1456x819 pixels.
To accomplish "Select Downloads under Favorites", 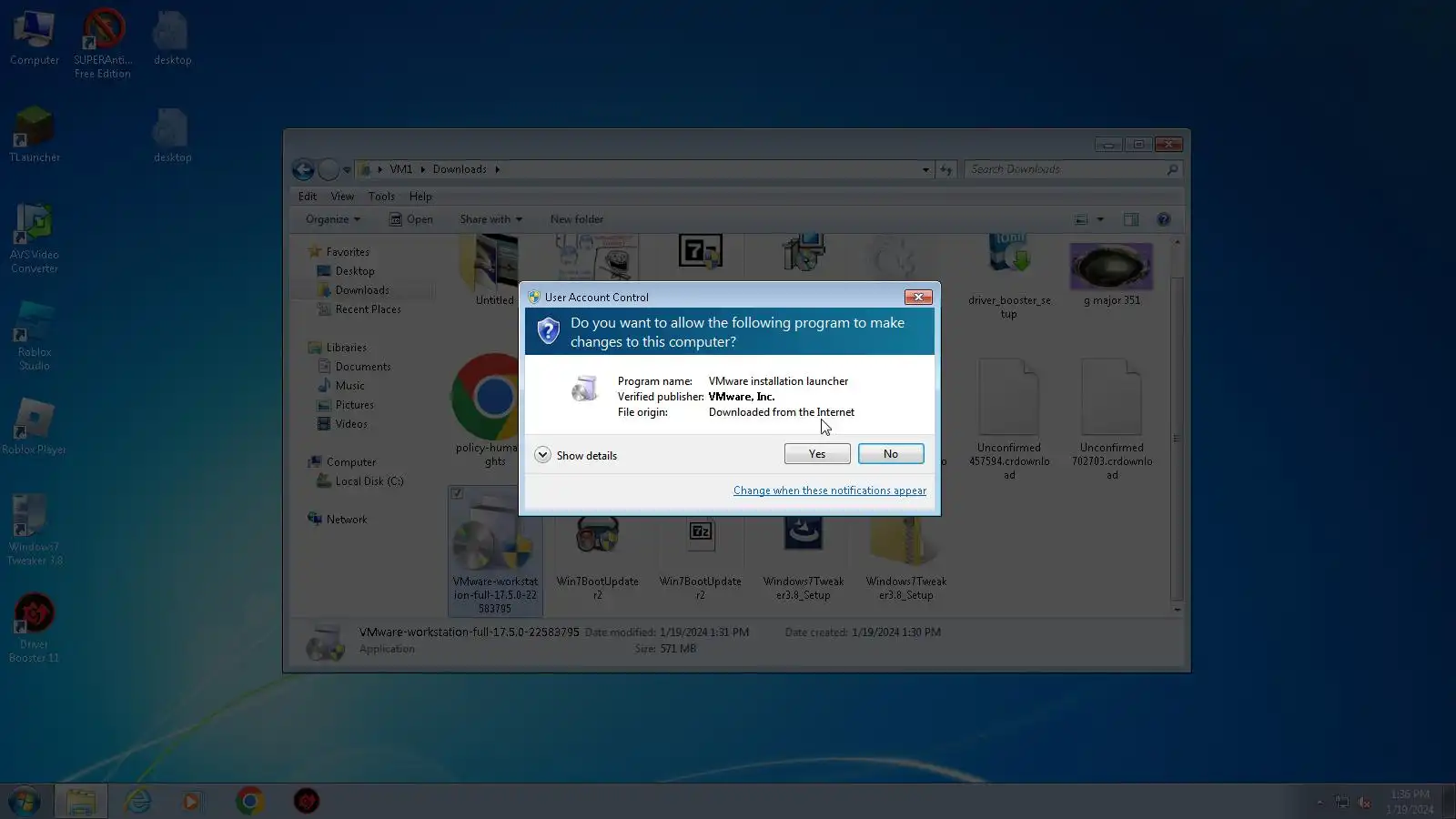I will coord(353,290).
